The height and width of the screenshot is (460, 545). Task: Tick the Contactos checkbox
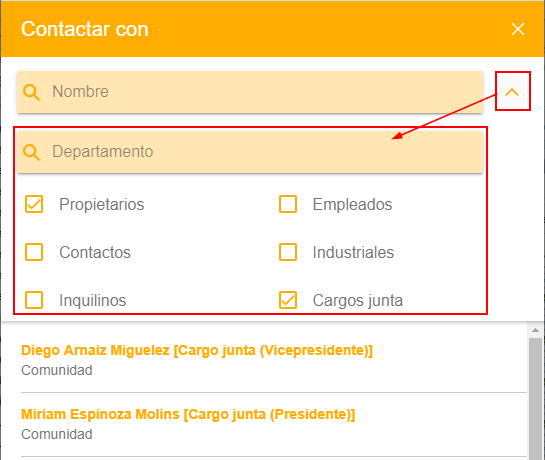click(x=34, y=252)
